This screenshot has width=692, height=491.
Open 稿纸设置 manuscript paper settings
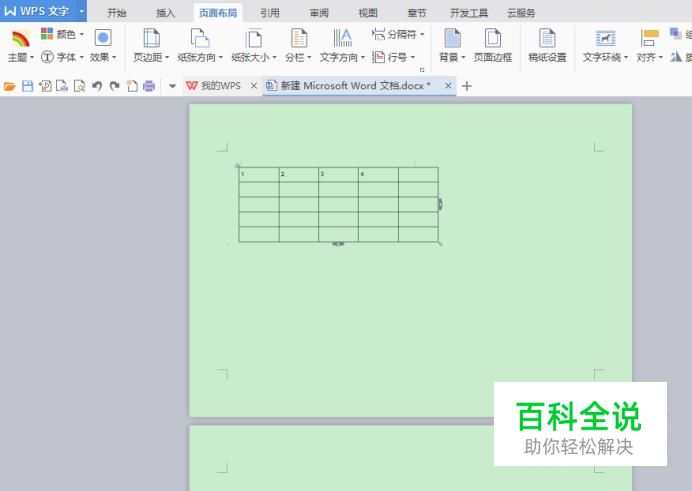tap(547, 45)
